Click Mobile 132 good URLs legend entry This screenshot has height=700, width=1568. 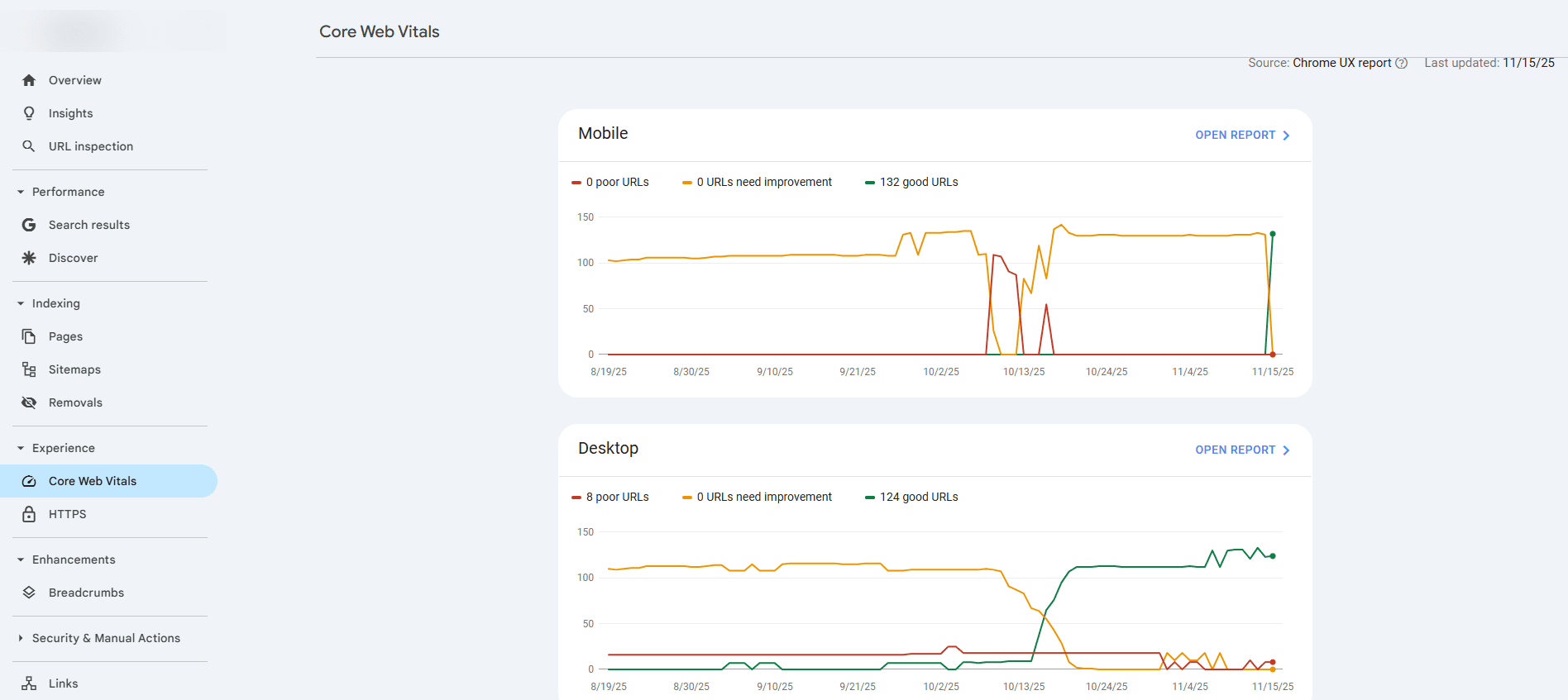[x=911, y=182]
